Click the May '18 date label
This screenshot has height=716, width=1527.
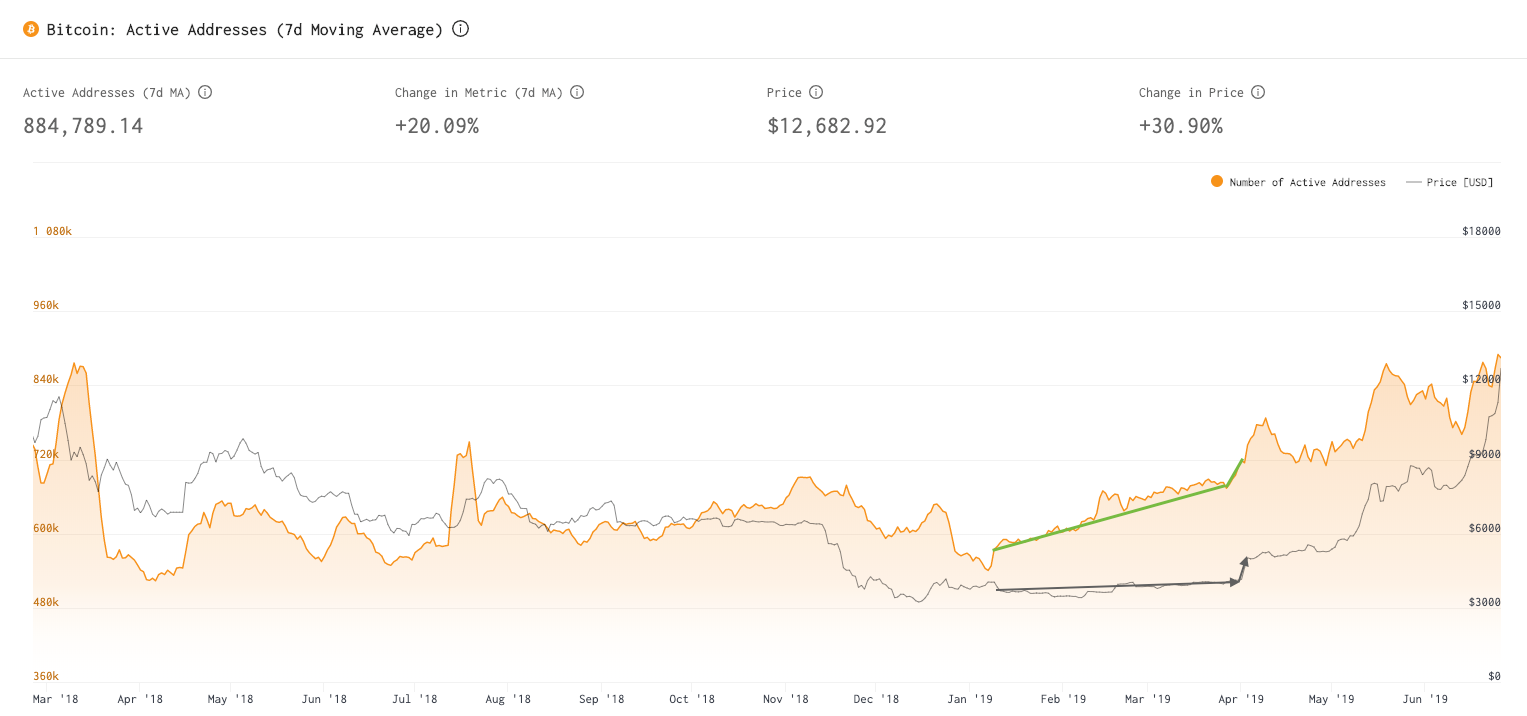(x=231, y=699)
